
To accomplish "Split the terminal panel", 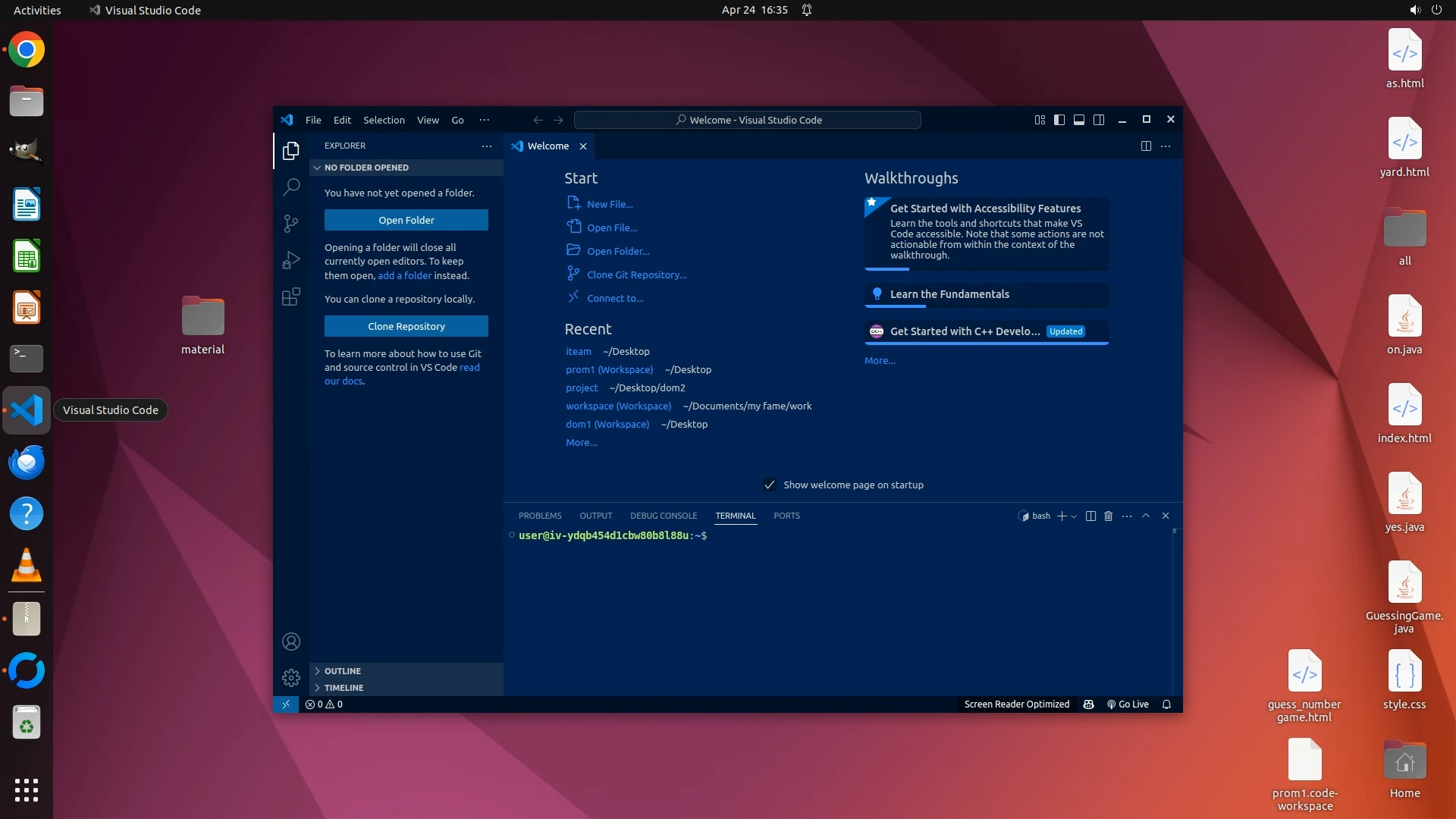I will (1090, 516).
